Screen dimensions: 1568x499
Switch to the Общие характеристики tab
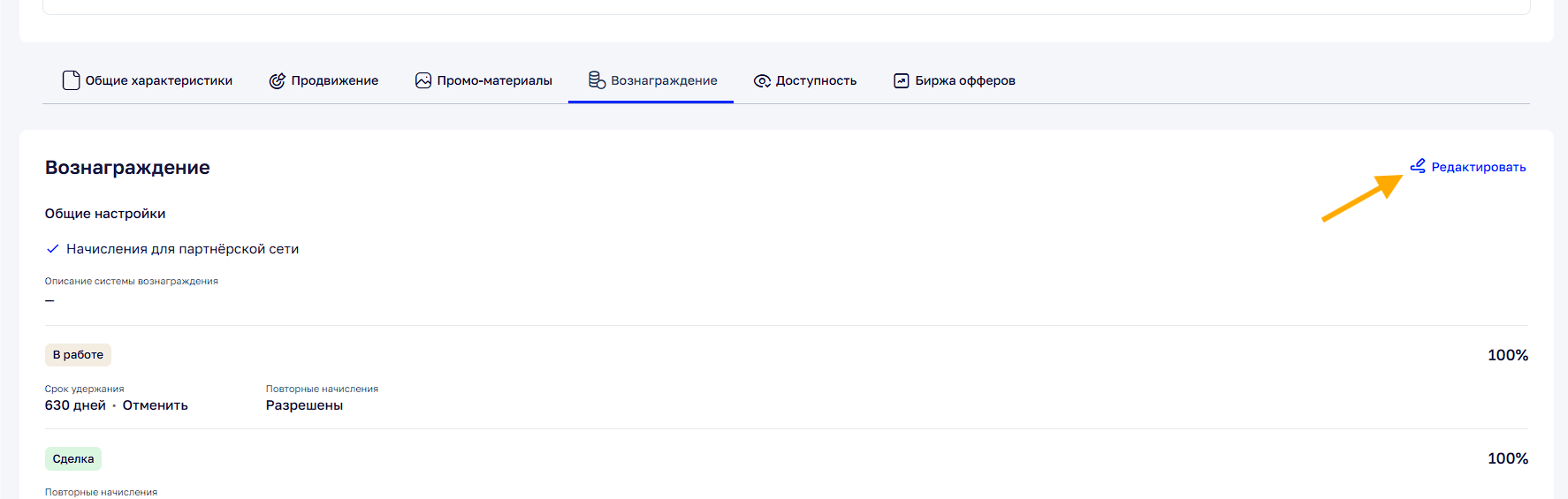[x=158, y=80]
